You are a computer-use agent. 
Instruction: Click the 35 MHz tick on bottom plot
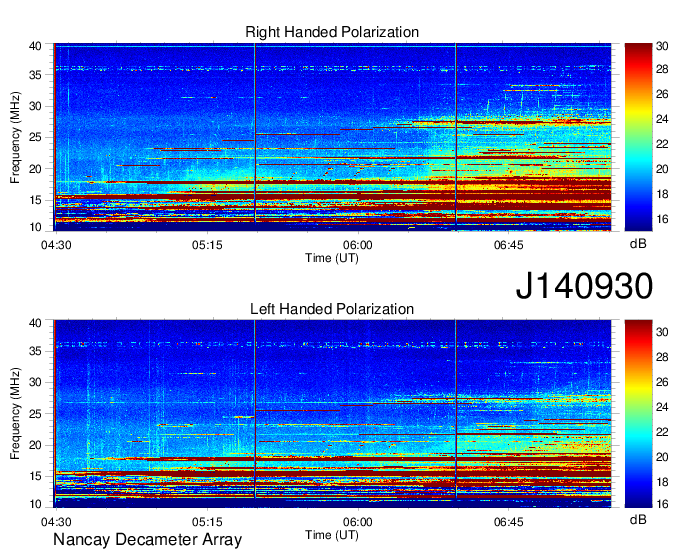(35, 351)
